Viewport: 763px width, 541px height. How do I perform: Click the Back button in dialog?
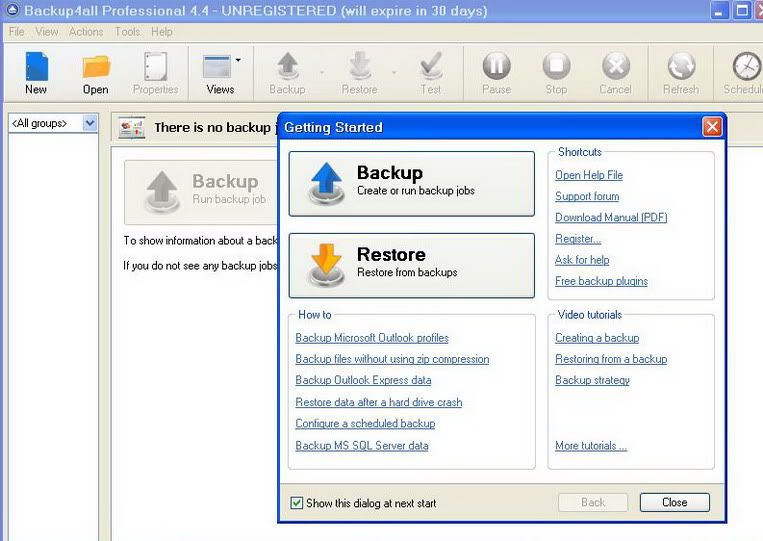pos(593,503)
